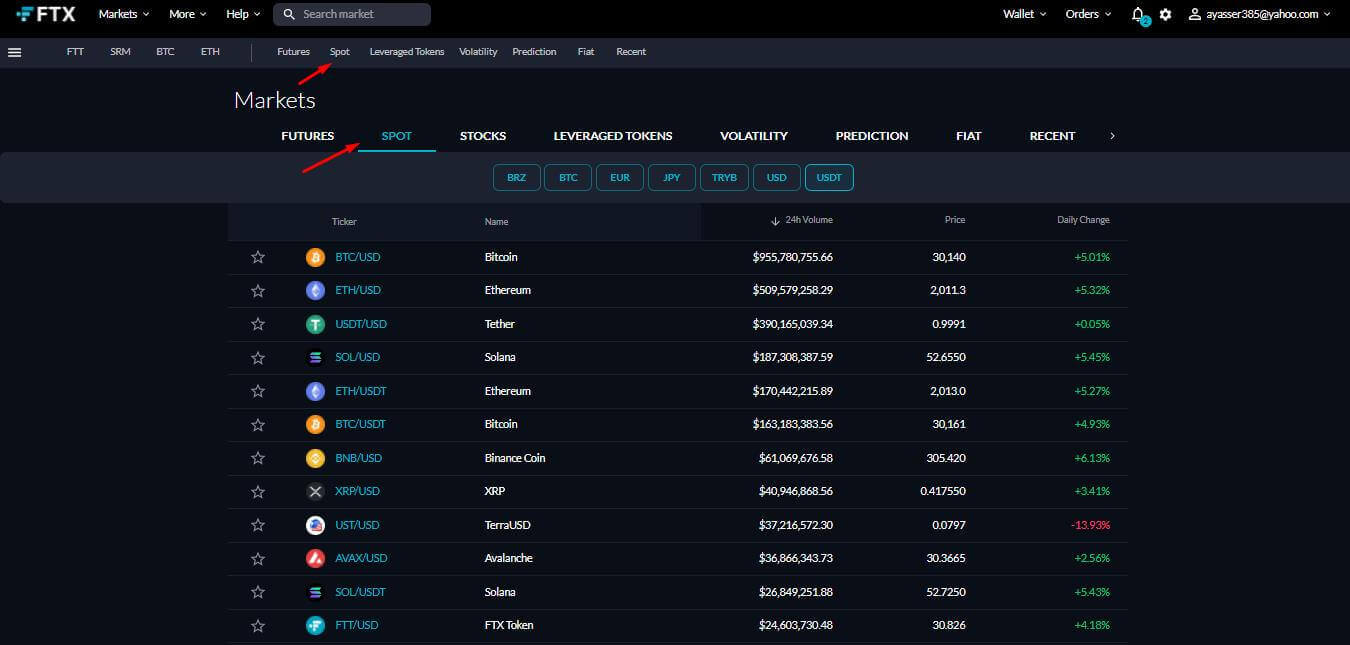Screen dimensions: 1350x645
Task: Open the hamburger sidebar menu icon
Action: 14,52
